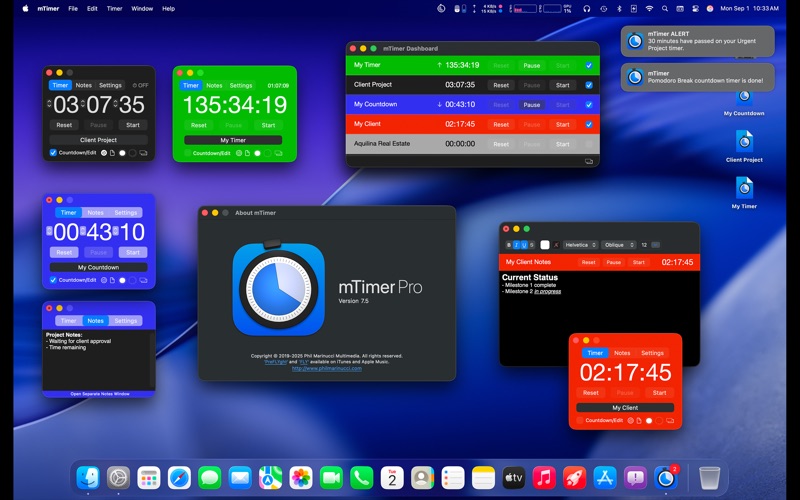The width and height of the screenshot is (800, 500).
Task: Toggle bold in the My Client Notes toolbar
Action: (x=509, y=245)
